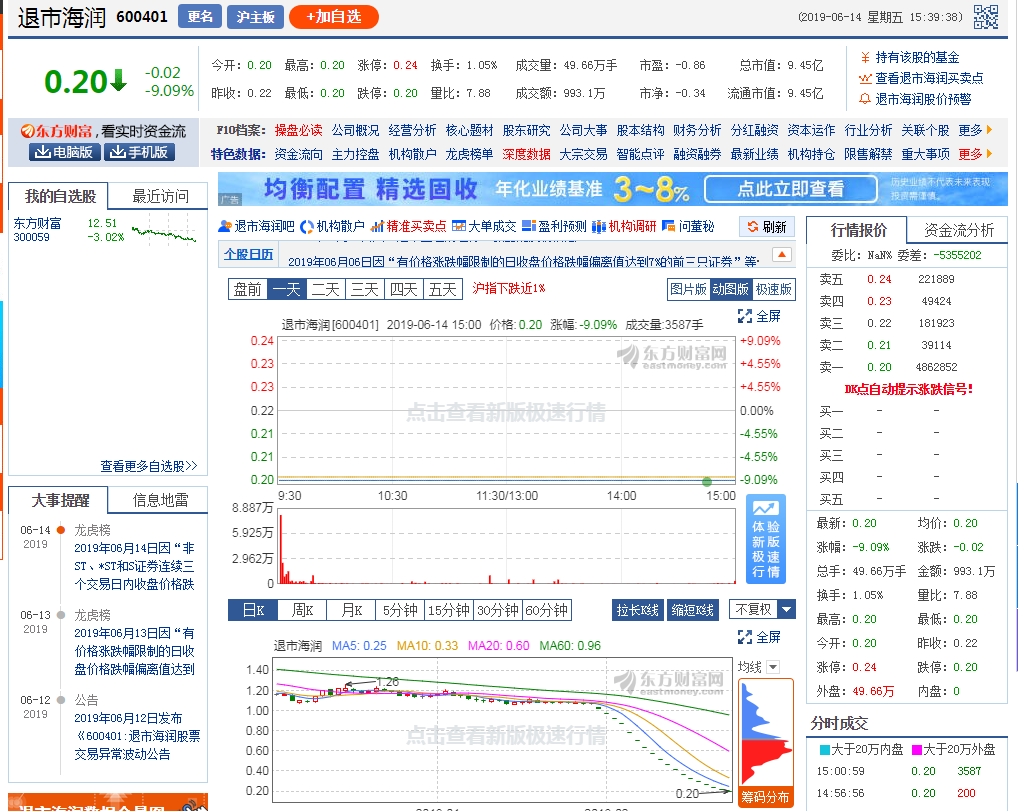Click the 沪主板 button
This screenshot has height=811, width=1018.
255,17
